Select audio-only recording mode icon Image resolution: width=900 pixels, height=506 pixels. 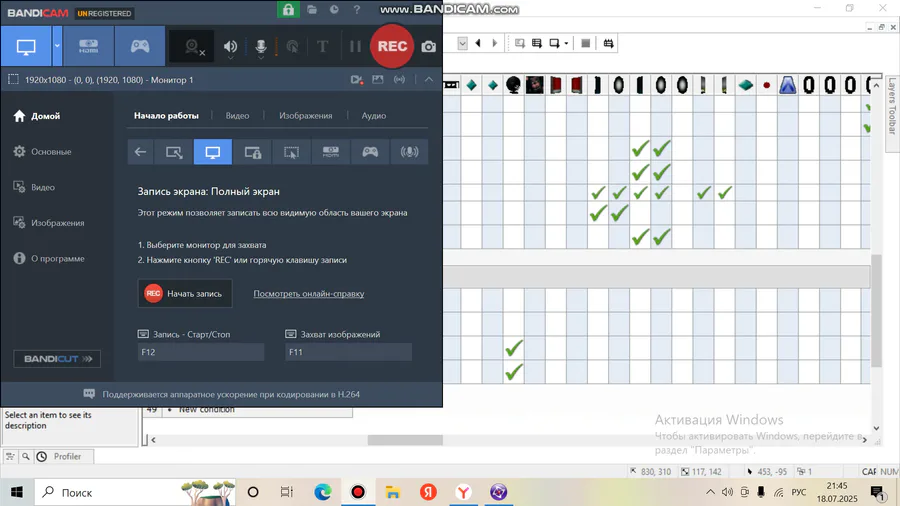409,152
